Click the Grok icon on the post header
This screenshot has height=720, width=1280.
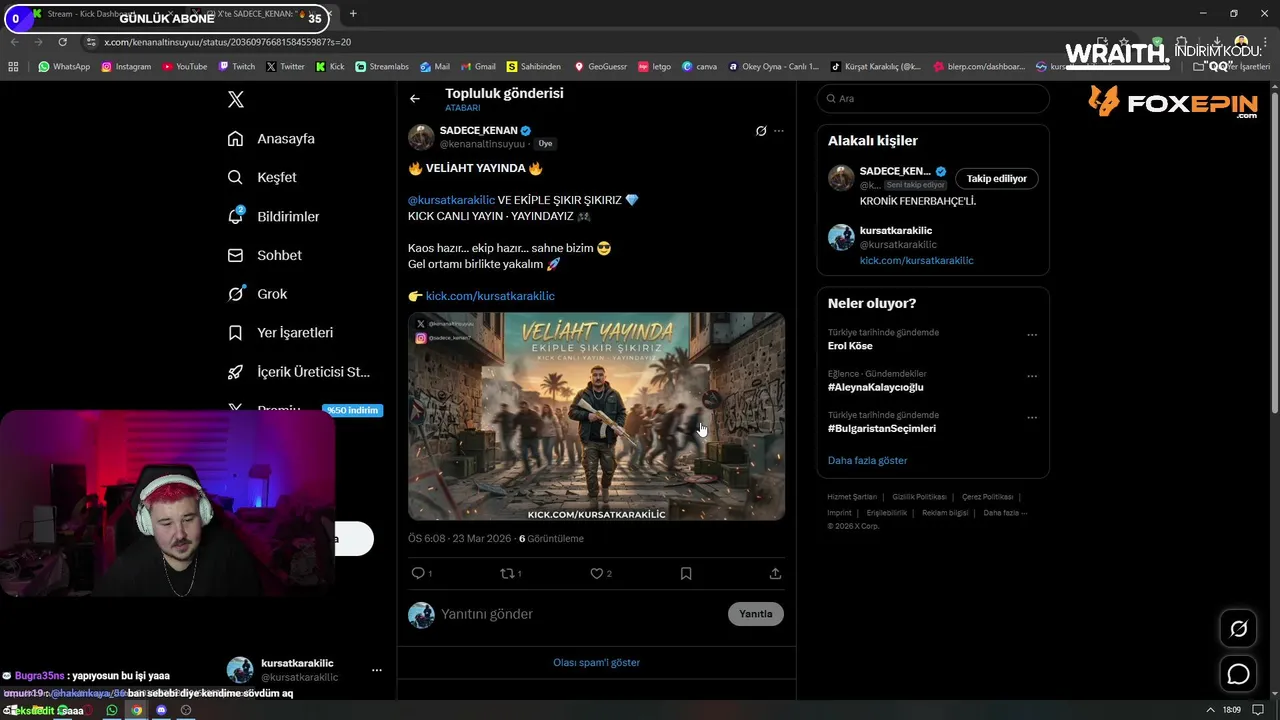click(761, 131)
